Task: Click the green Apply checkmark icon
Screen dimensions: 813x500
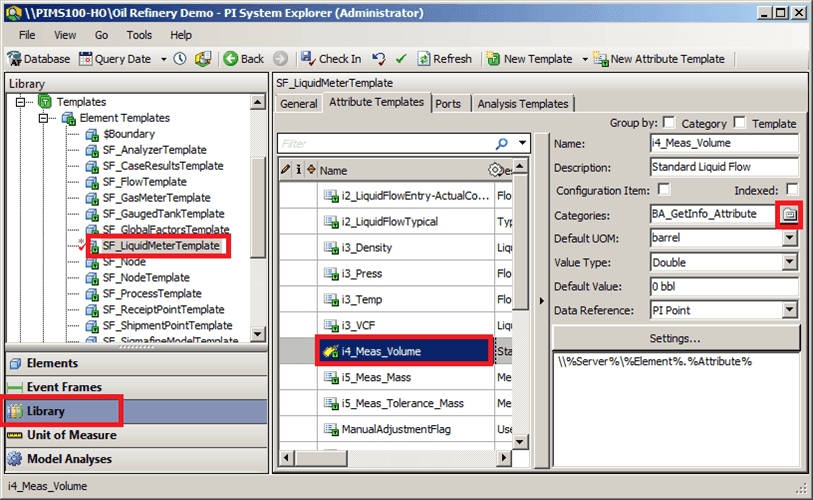Action: [x=401, y=59]
